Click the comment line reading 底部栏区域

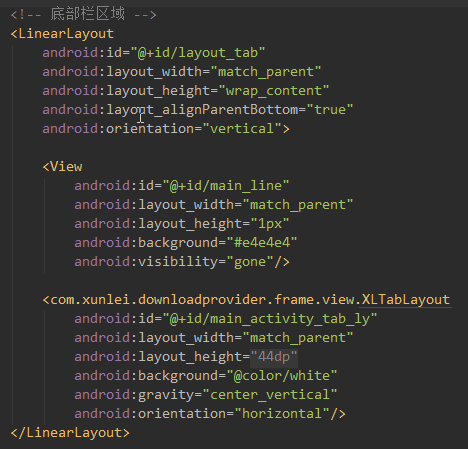coord(83,15)
